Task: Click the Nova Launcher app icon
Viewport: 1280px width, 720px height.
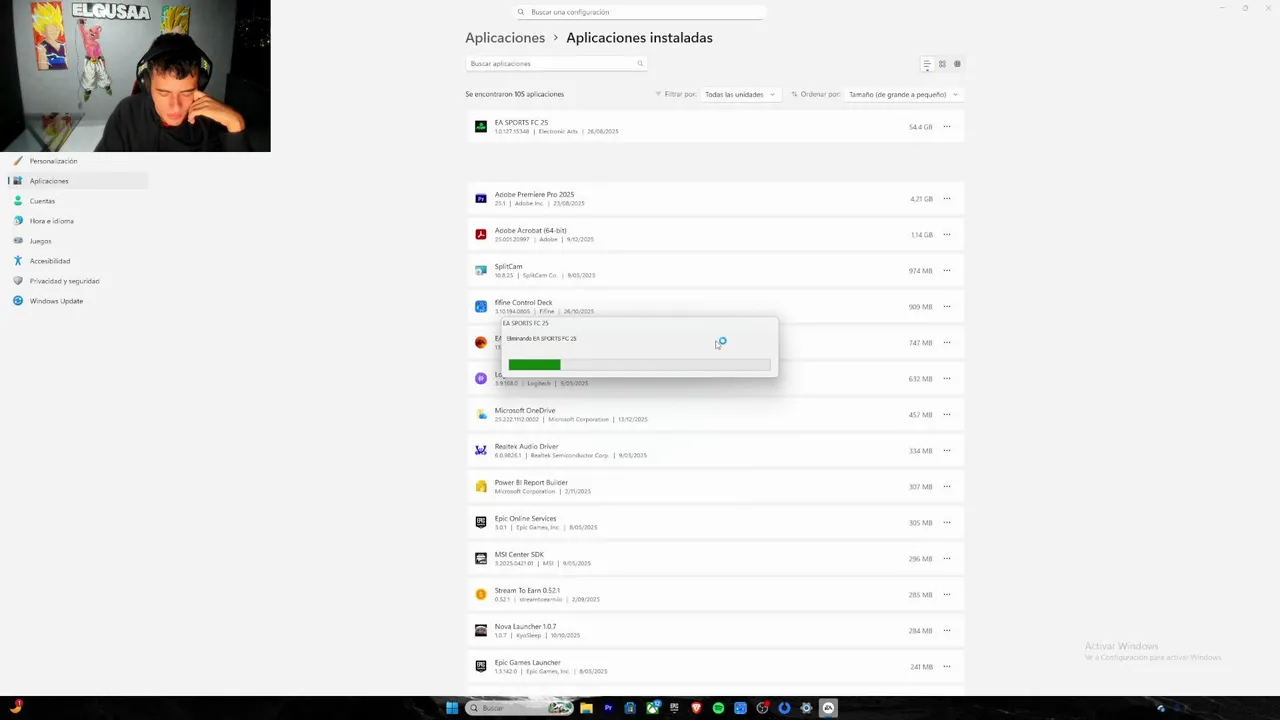Action: 481,631
